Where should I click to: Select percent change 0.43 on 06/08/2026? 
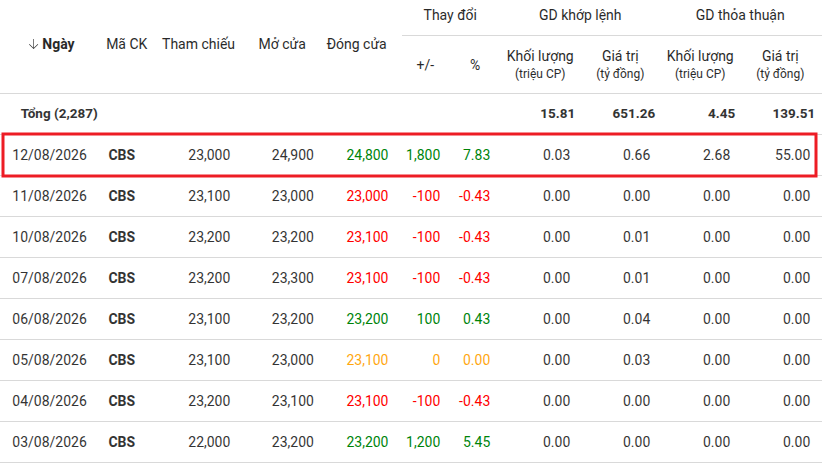tap(477, 319)
